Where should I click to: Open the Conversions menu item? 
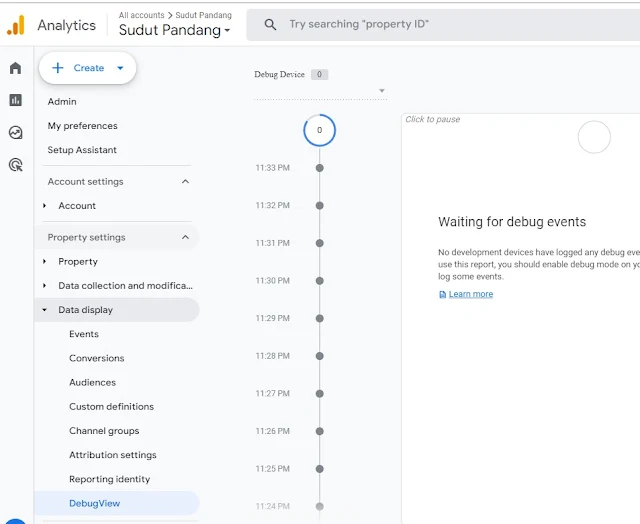pos(97,358)
